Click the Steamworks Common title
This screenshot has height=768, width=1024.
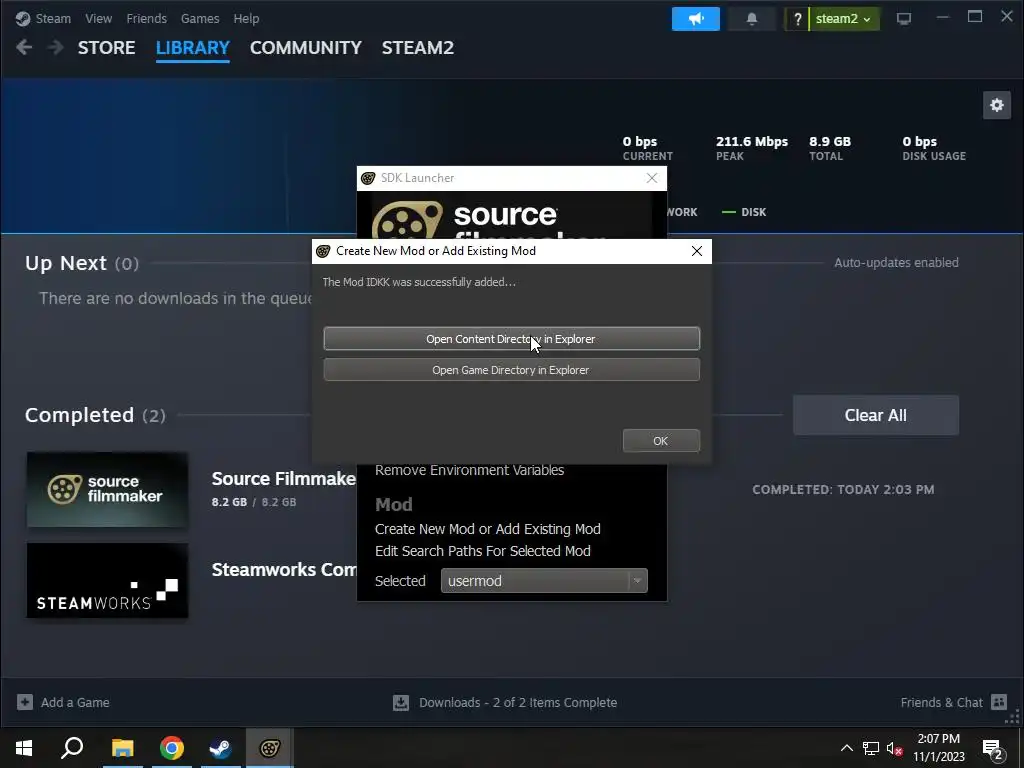point(284,569)
